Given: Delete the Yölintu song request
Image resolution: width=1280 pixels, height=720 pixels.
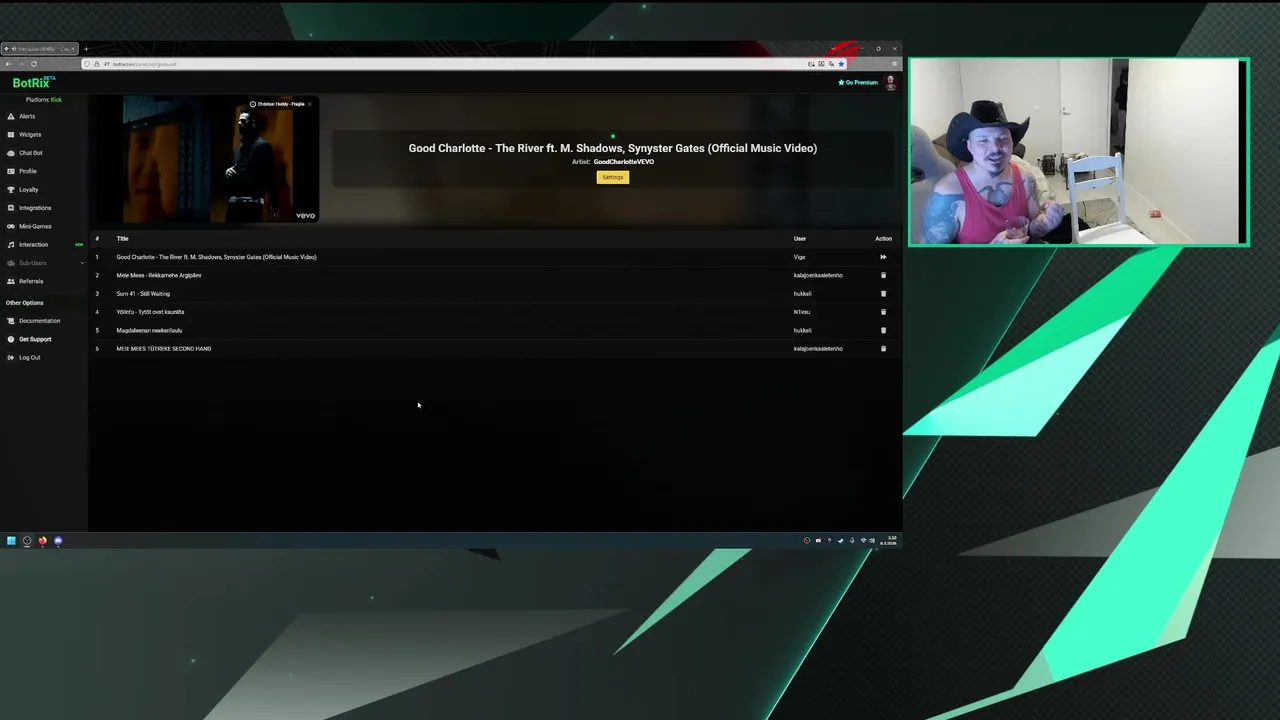Looking at the screenshot, I should point(883,312).
